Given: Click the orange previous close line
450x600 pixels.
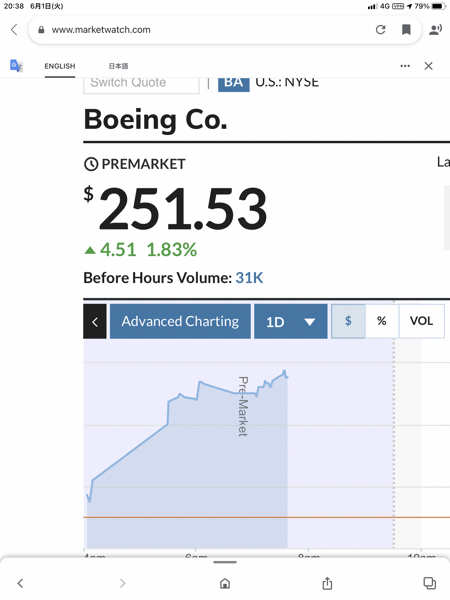Looking at the screenshot, I should (x=266, y=517).
